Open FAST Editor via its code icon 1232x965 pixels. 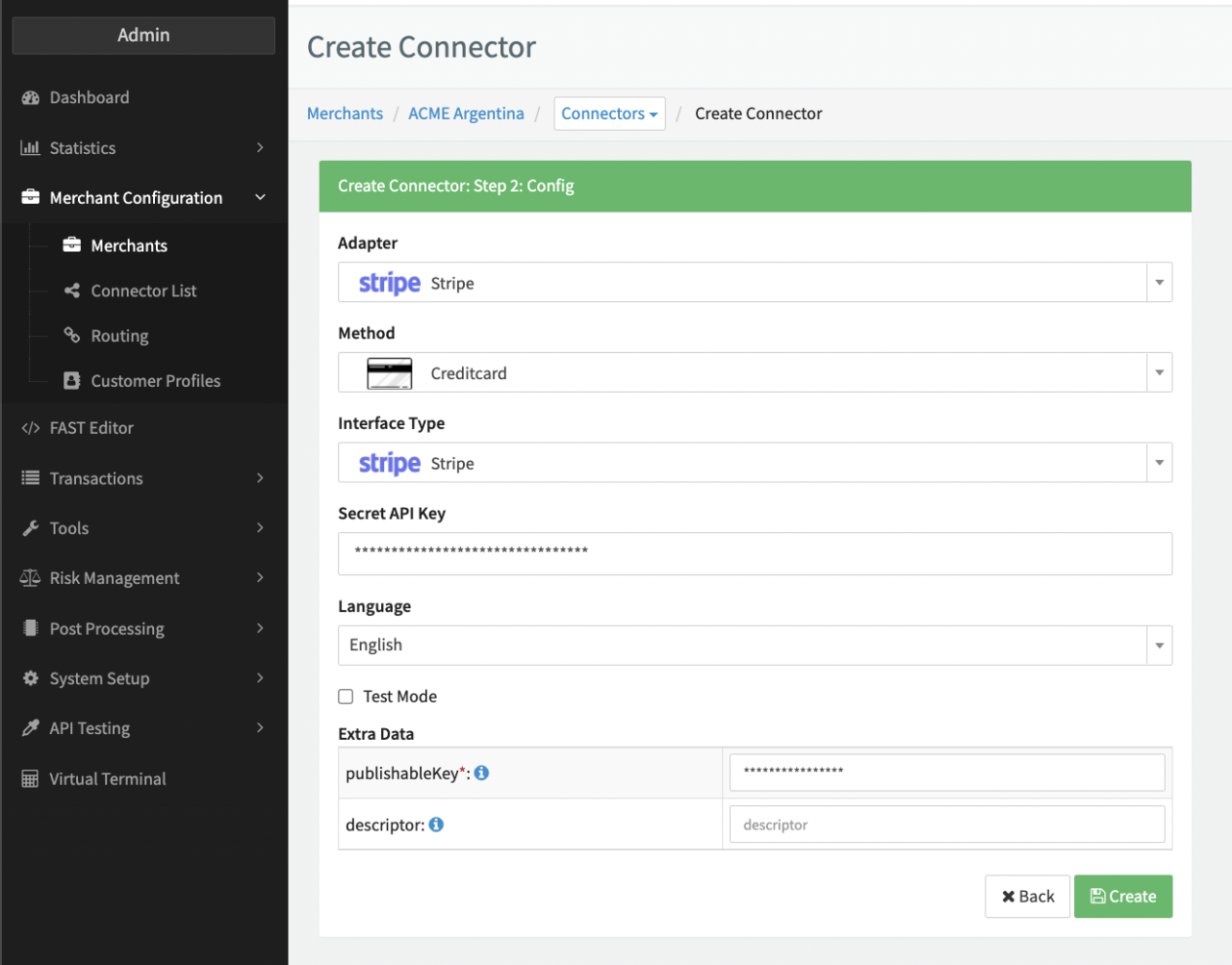tap(29, 427)
